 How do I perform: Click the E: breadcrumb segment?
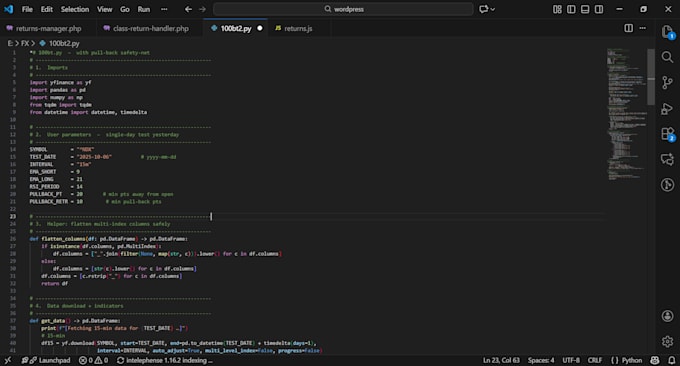pyautogui.click(x=10, y=43)
